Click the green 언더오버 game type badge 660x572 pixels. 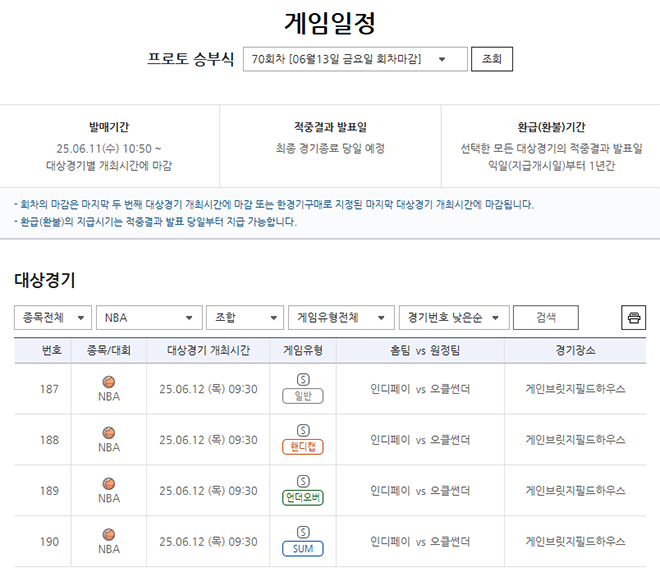click(x=303, y=498)
